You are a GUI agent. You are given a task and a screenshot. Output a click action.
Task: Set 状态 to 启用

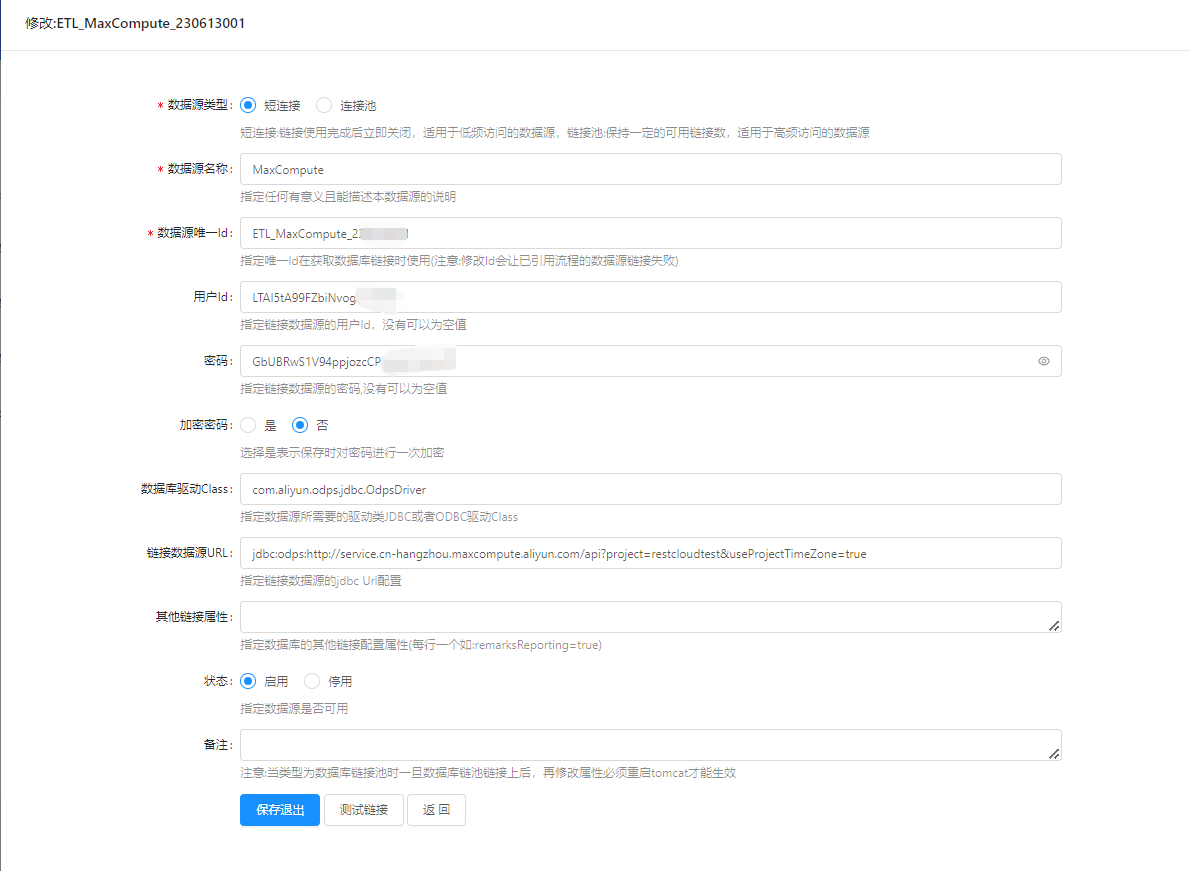click(248, 681)
